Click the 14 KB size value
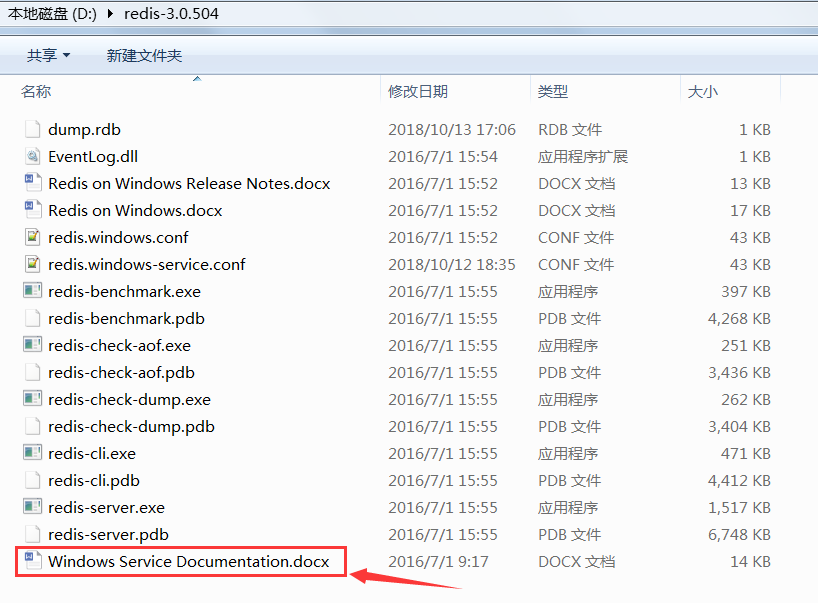818x603 pixels. click(750, 561)
